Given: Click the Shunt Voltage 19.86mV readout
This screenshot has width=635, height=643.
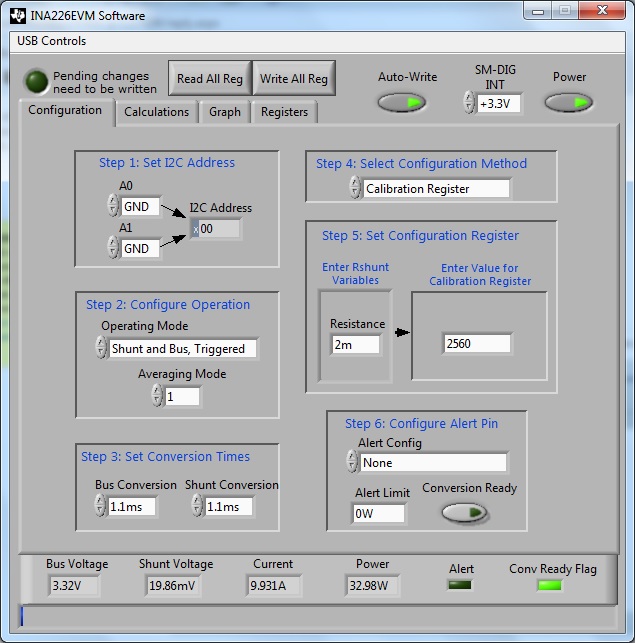Looking at the screenshot, I should (x=172, y=585).
